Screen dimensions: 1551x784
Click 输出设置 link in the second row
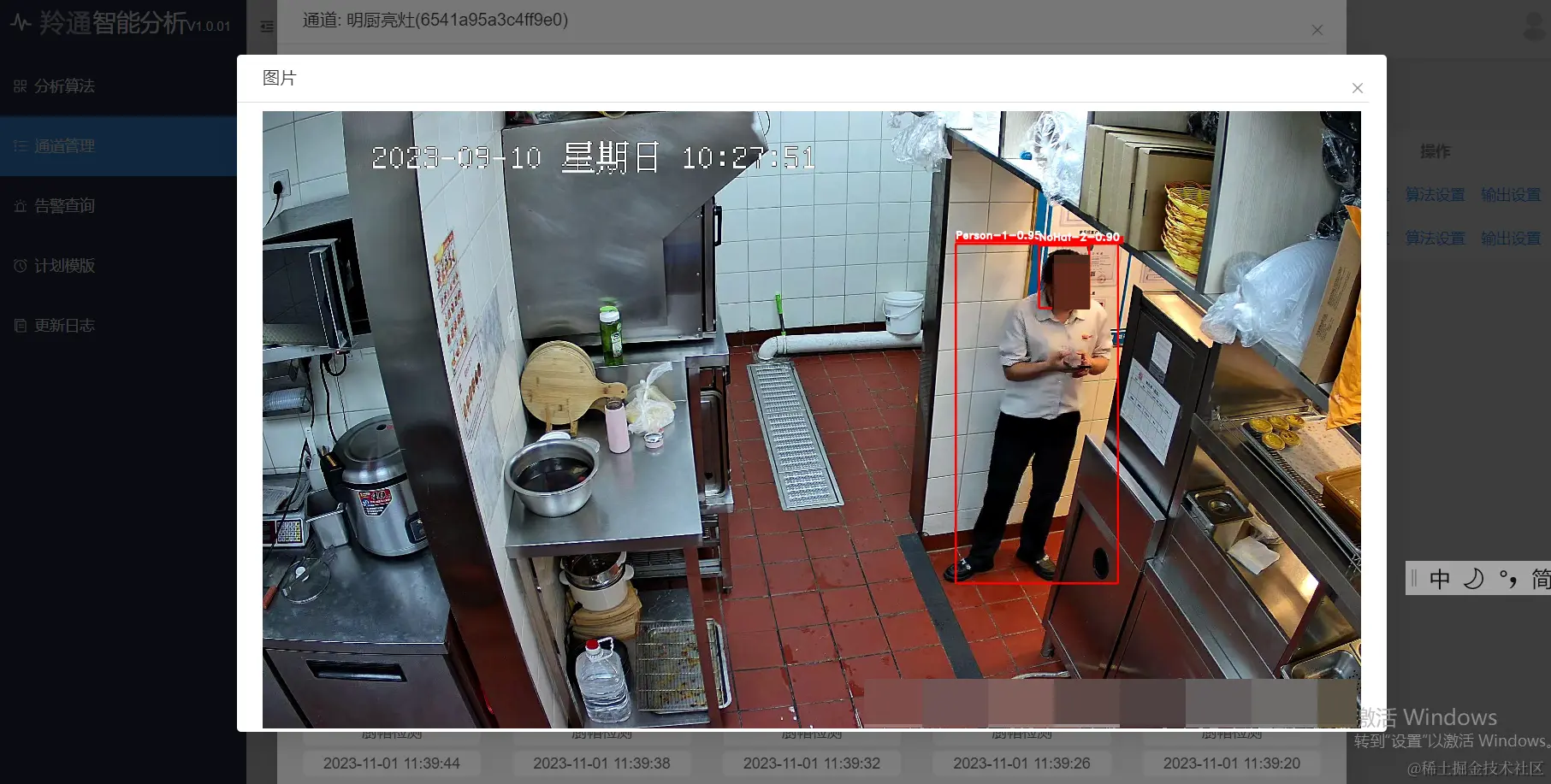[1511, 239]
